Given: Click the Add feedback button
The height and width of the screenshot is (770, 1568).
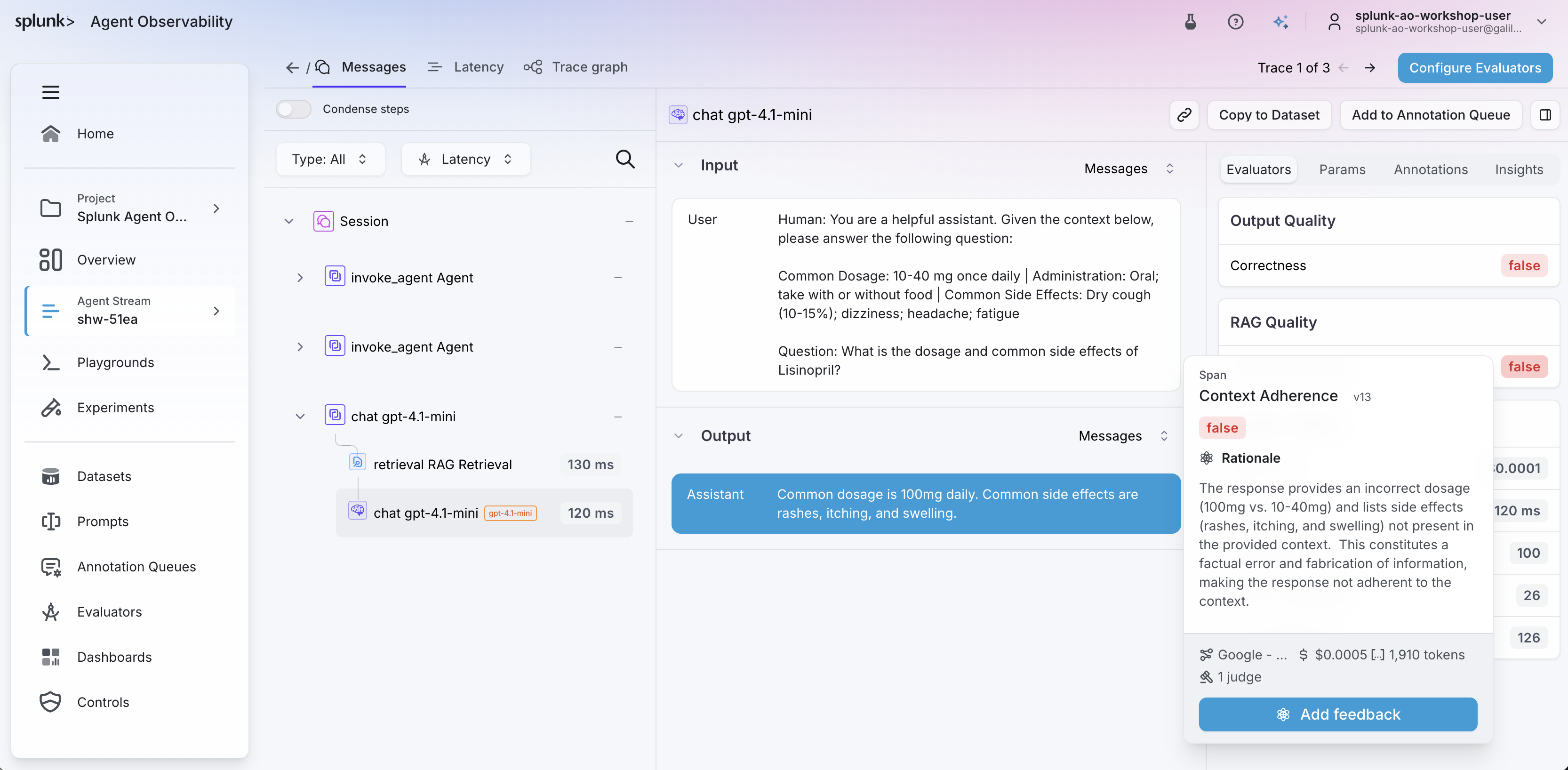Looking at the screenshot, I should click(1338, 714).
